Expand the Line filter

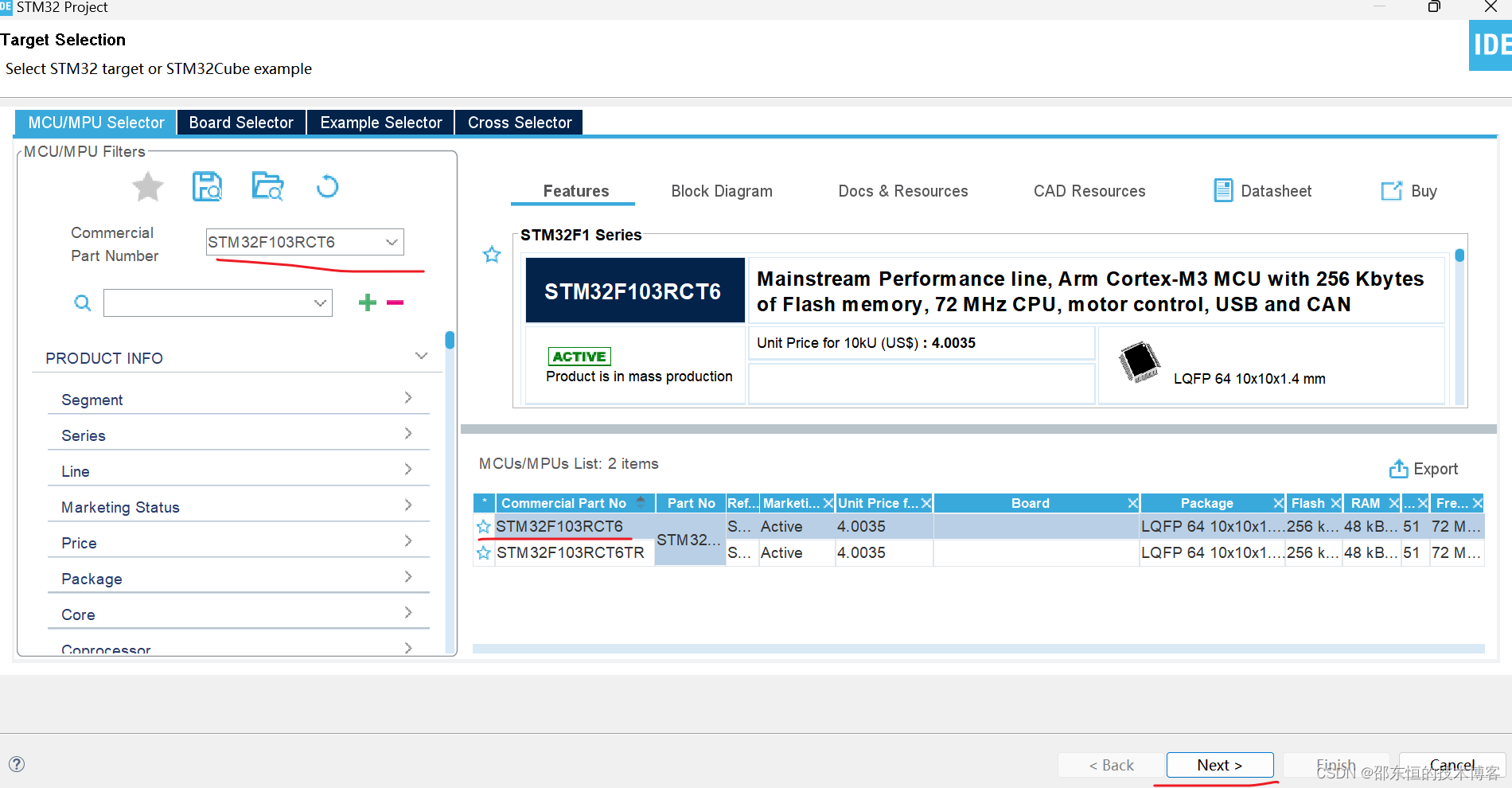tap(408, 469)
